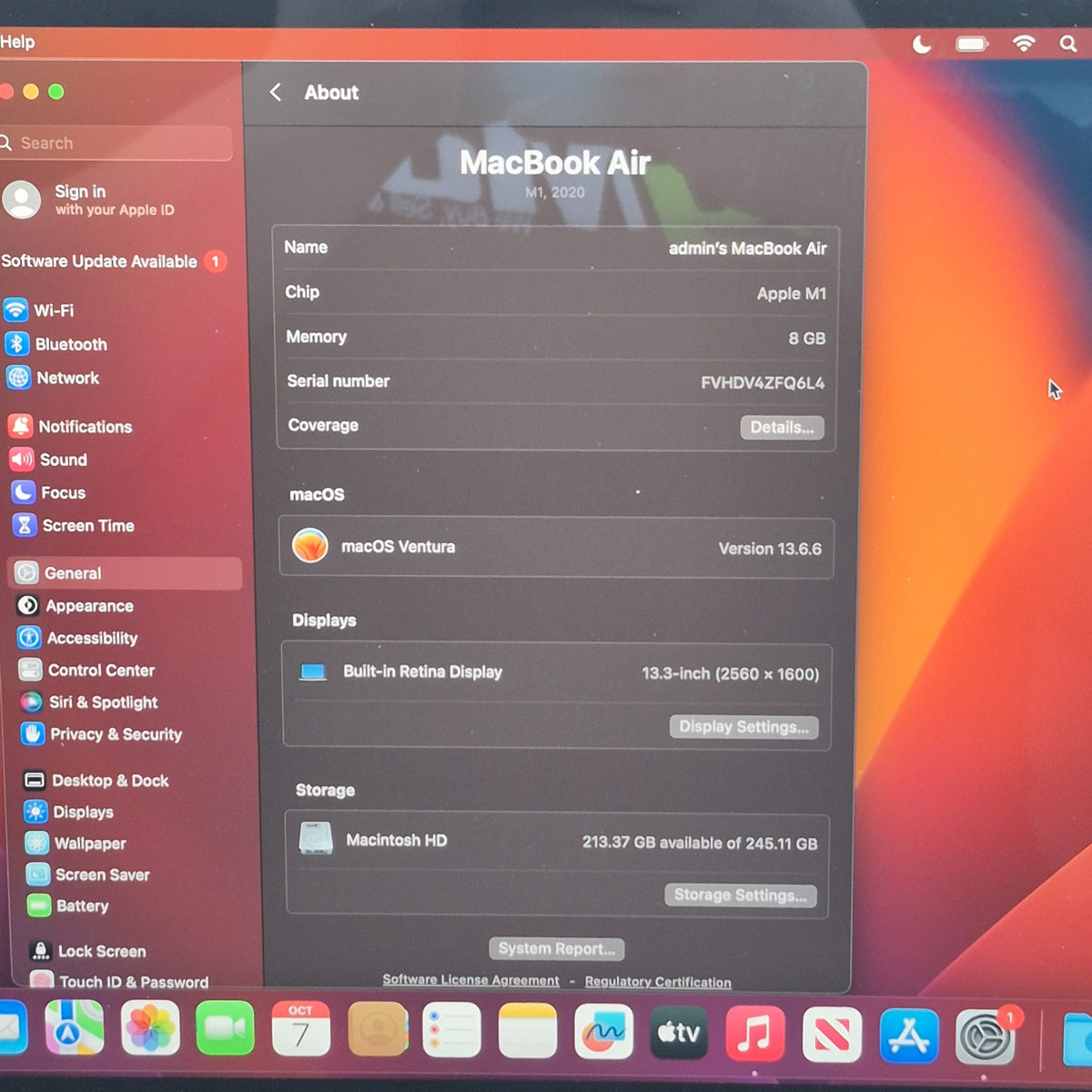Open Accessibility settings
Image resolution: width=1092 pixels, height=1092 pixels.
point(78,638)
